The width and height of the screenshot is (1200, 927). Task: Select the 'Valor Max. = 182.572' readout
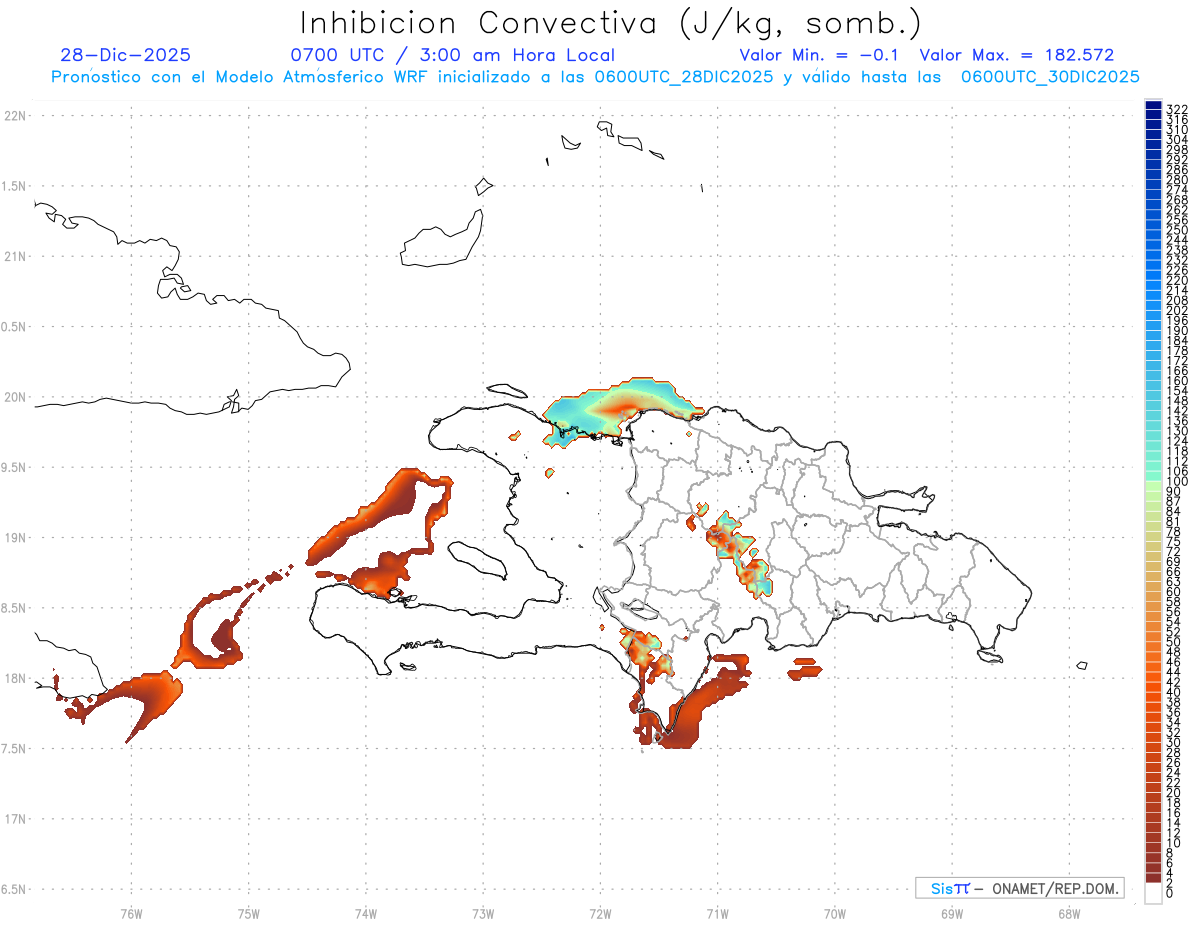pos(1017,55)
